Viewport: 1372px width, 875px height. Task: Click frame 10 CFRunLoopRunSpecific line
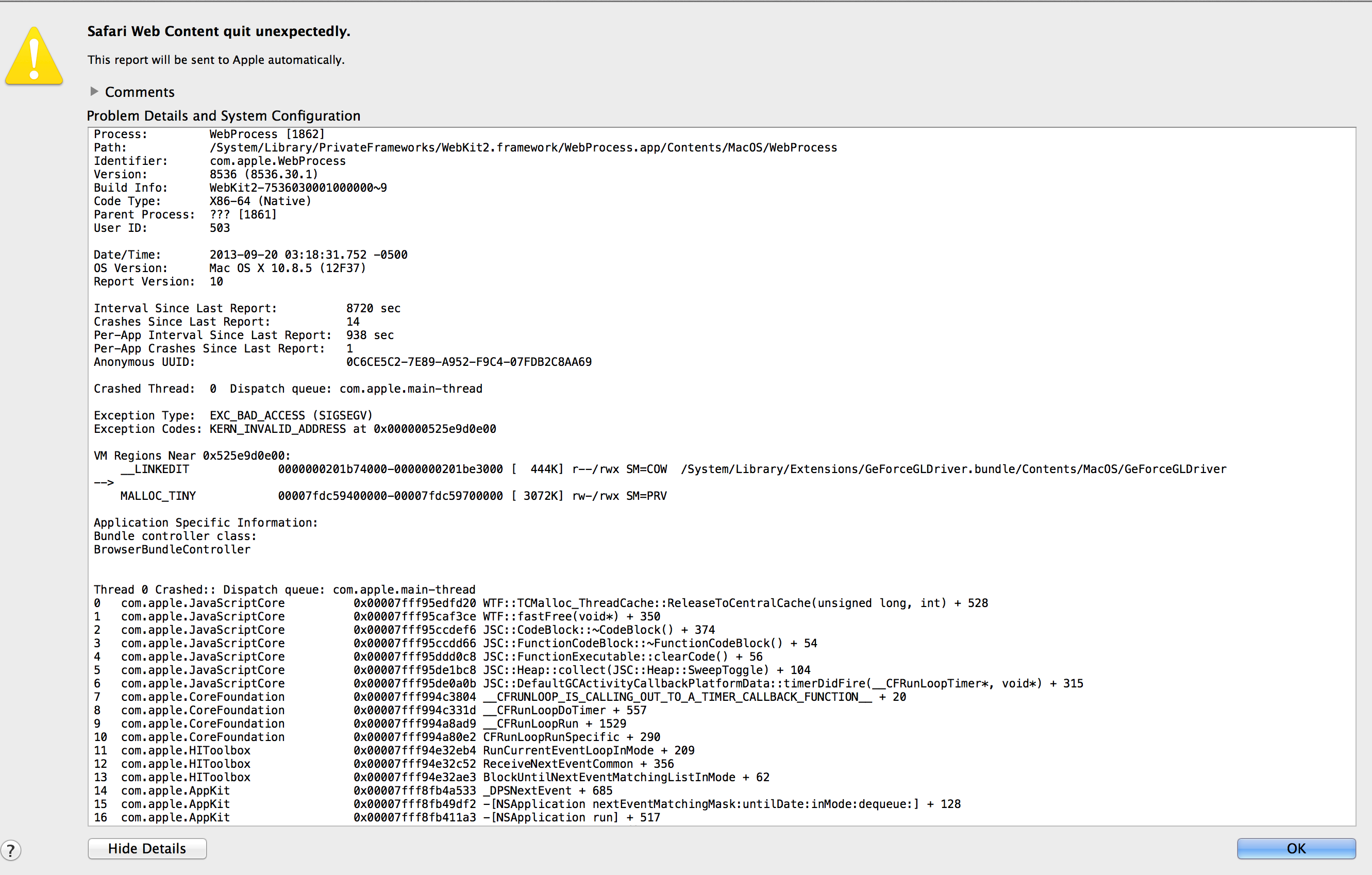(x=377, y=737)
